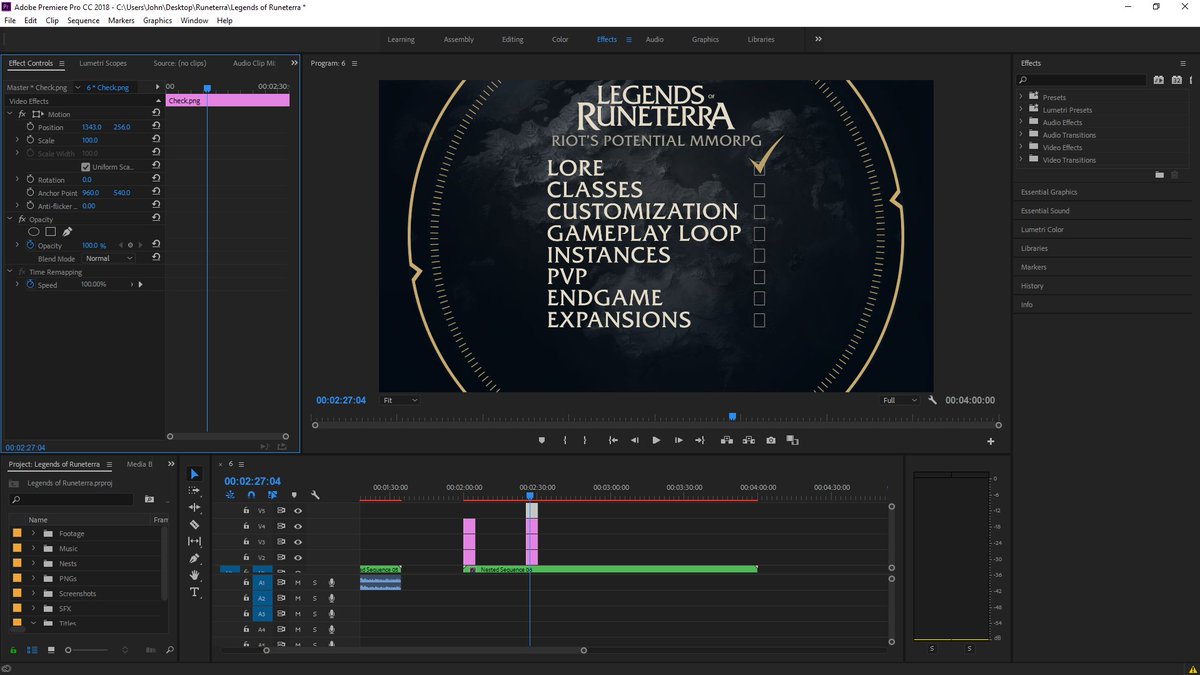Open Button Editor plus icon
The image size is (1200, 675).
(991, 441)
